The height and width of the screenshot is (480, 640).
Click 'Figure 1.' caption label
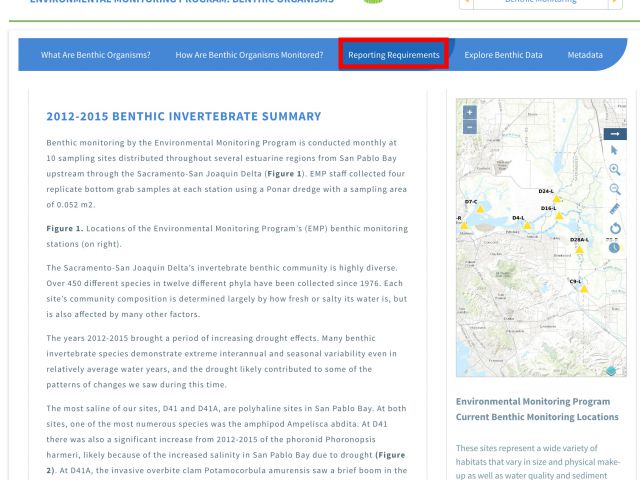point(64,228)
